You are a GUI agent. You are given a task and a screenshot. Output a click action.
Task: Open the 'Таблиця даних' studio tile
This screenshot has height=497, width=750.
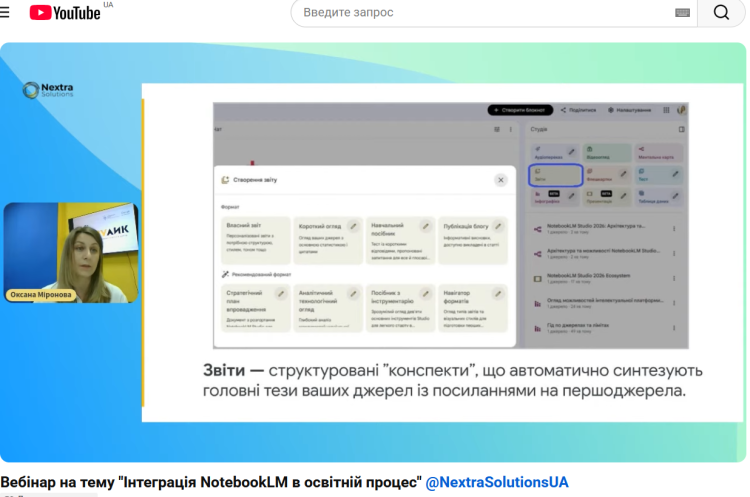659,197
